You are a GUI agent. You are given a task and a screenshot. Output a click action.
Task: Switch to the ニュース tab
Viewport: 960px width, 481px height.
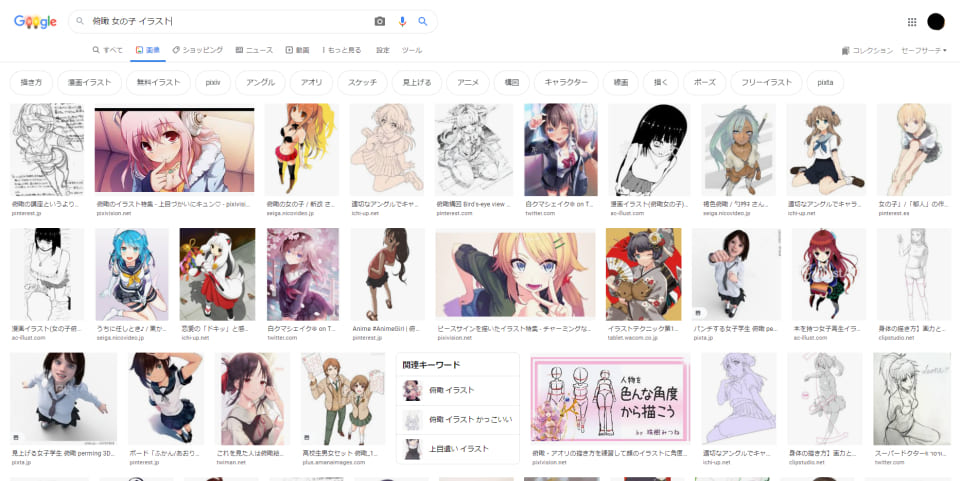point(254,50)
